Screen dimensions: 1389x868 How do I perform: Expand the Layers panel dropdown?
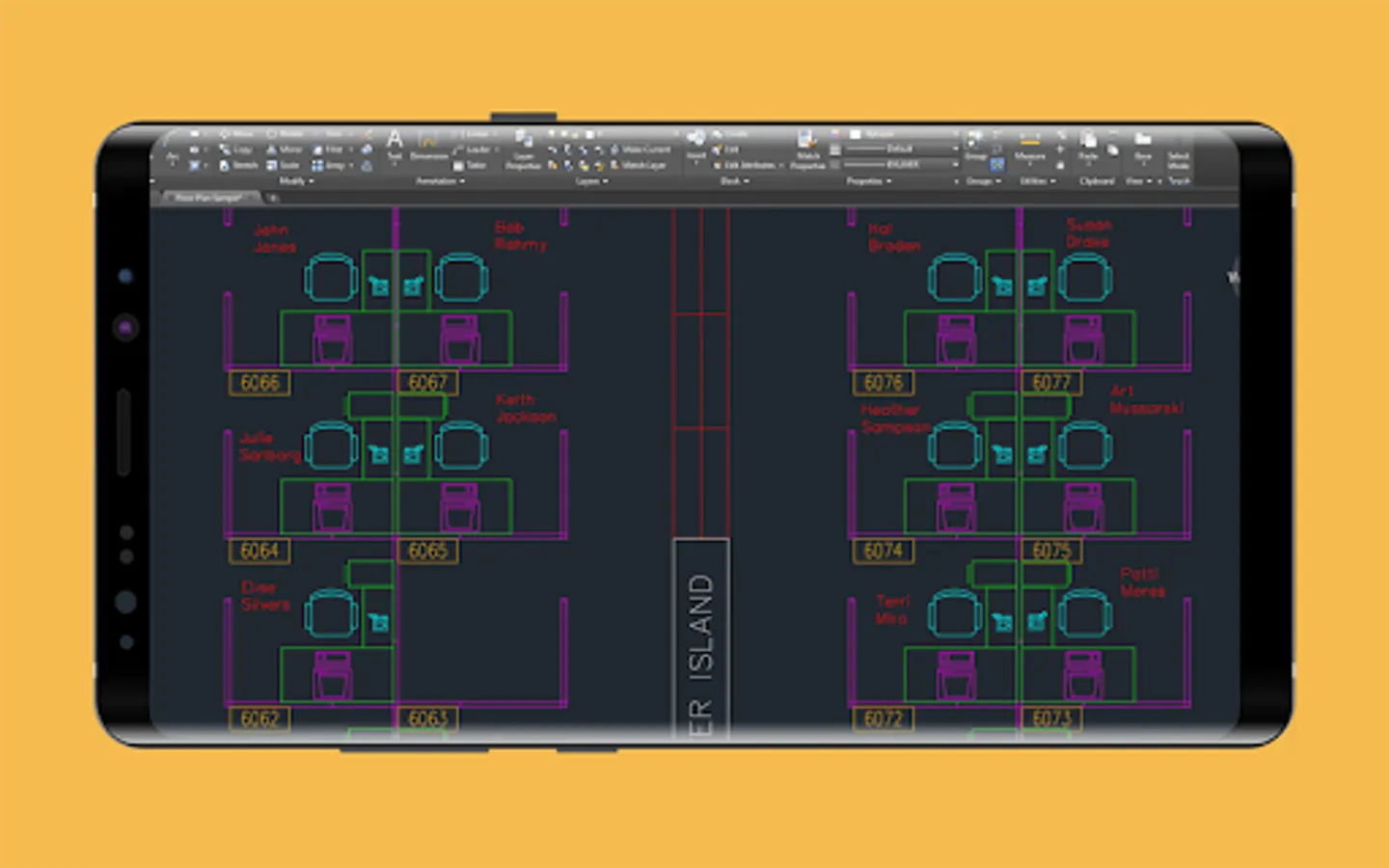592,181
